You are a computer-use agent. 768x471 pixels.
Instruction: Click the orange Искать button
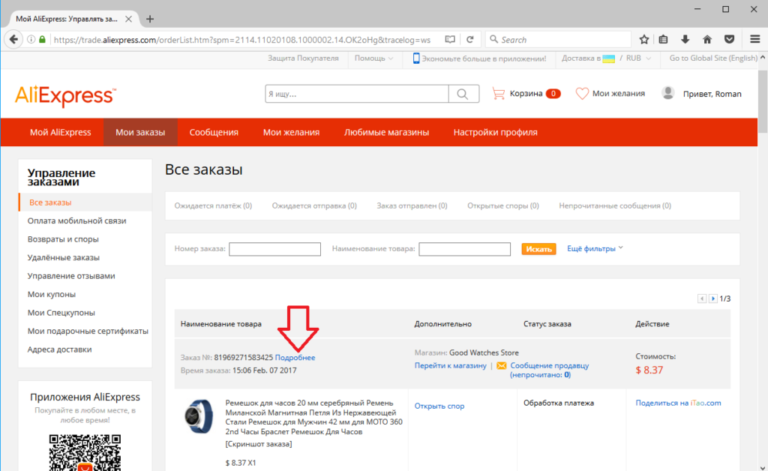539,249
